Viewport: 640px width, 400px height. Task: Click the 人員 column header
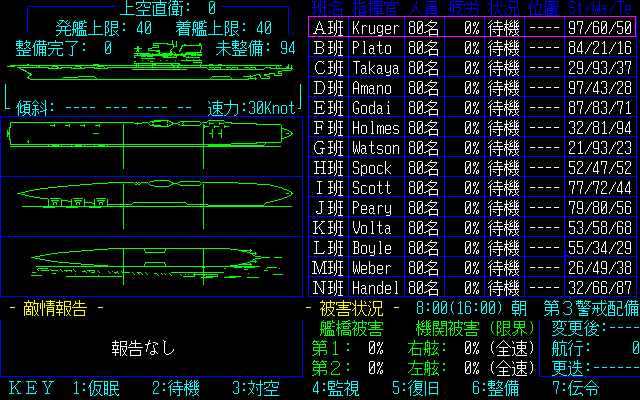[x=423, y=8]
